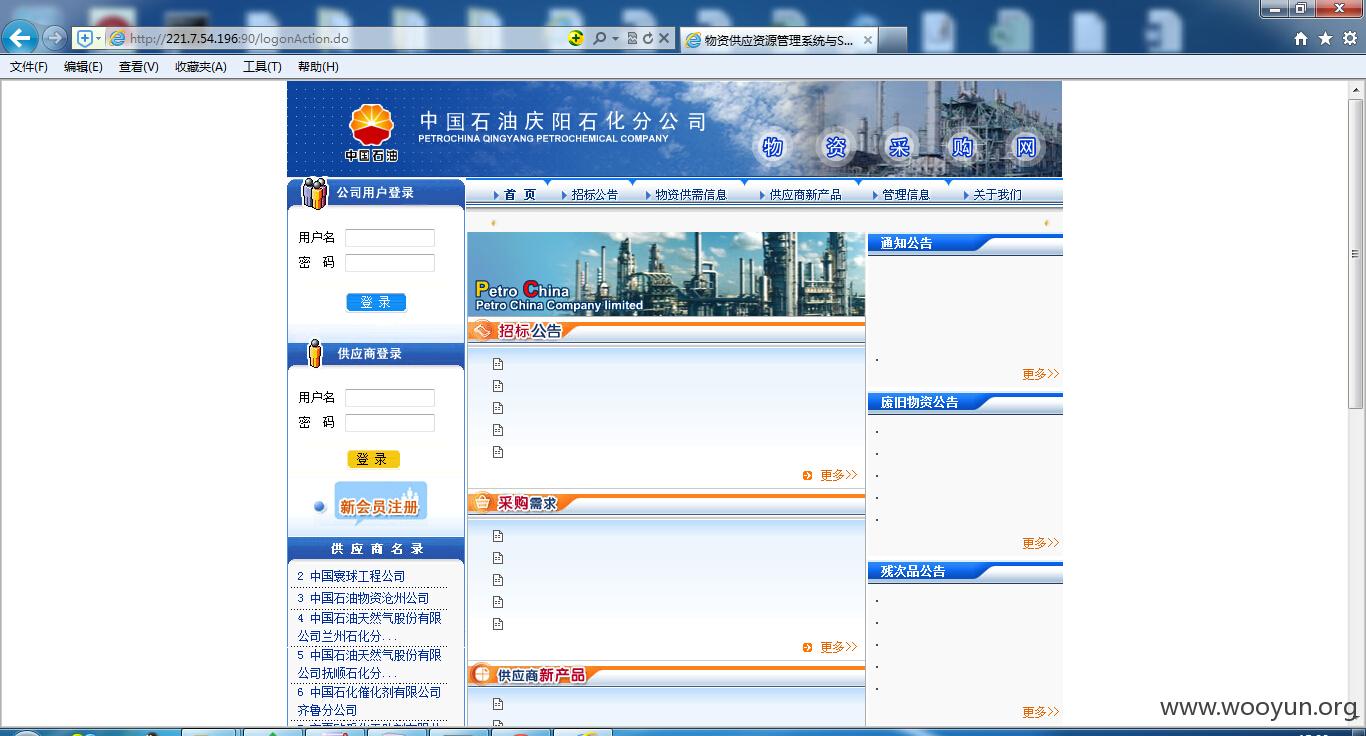Click the 招标公告 section header icon
Viewport: 1366px width, 736px height.
tap(483, 331)
